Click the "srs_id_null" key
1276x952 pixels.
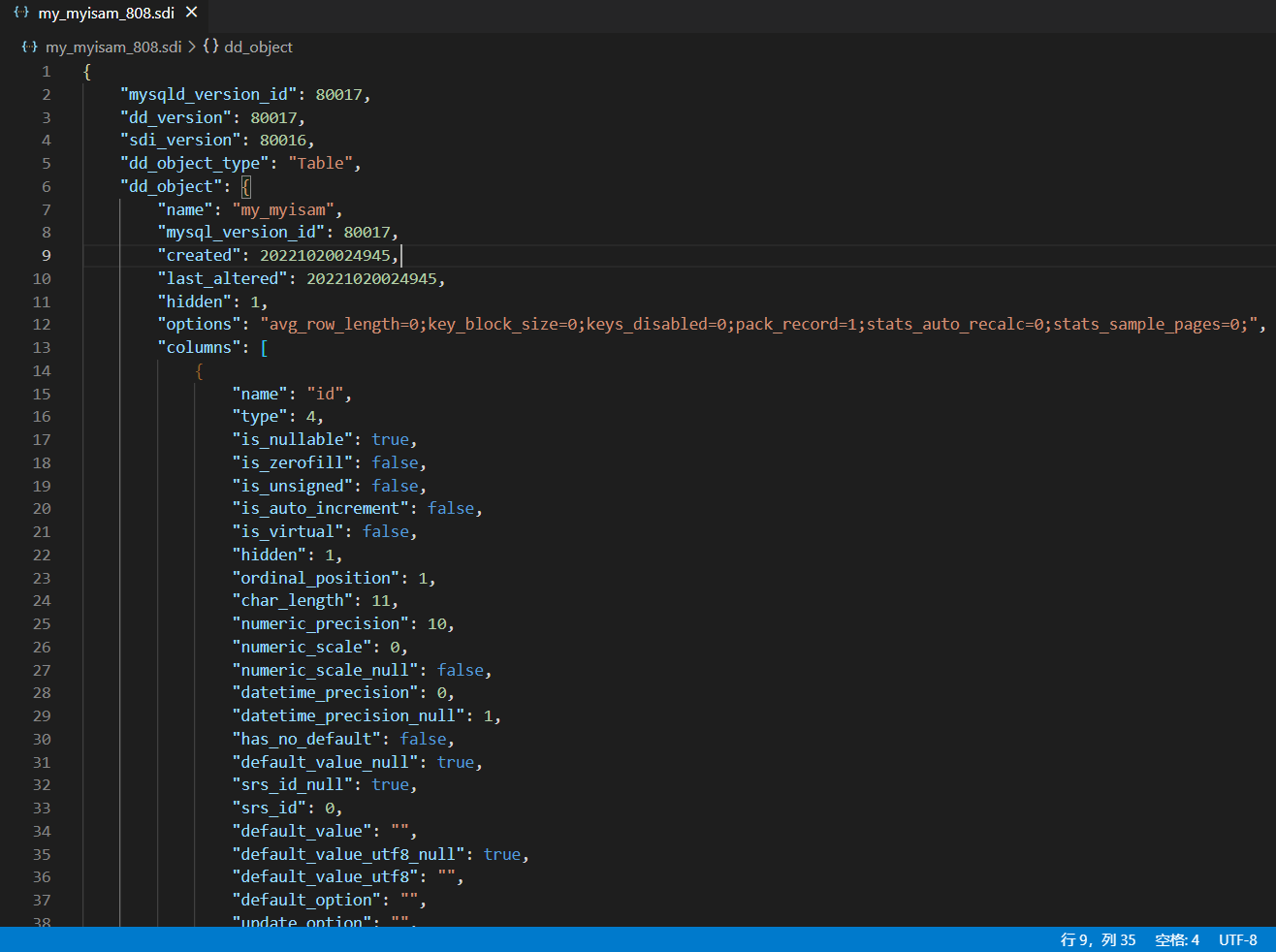(x=293, y=785)
